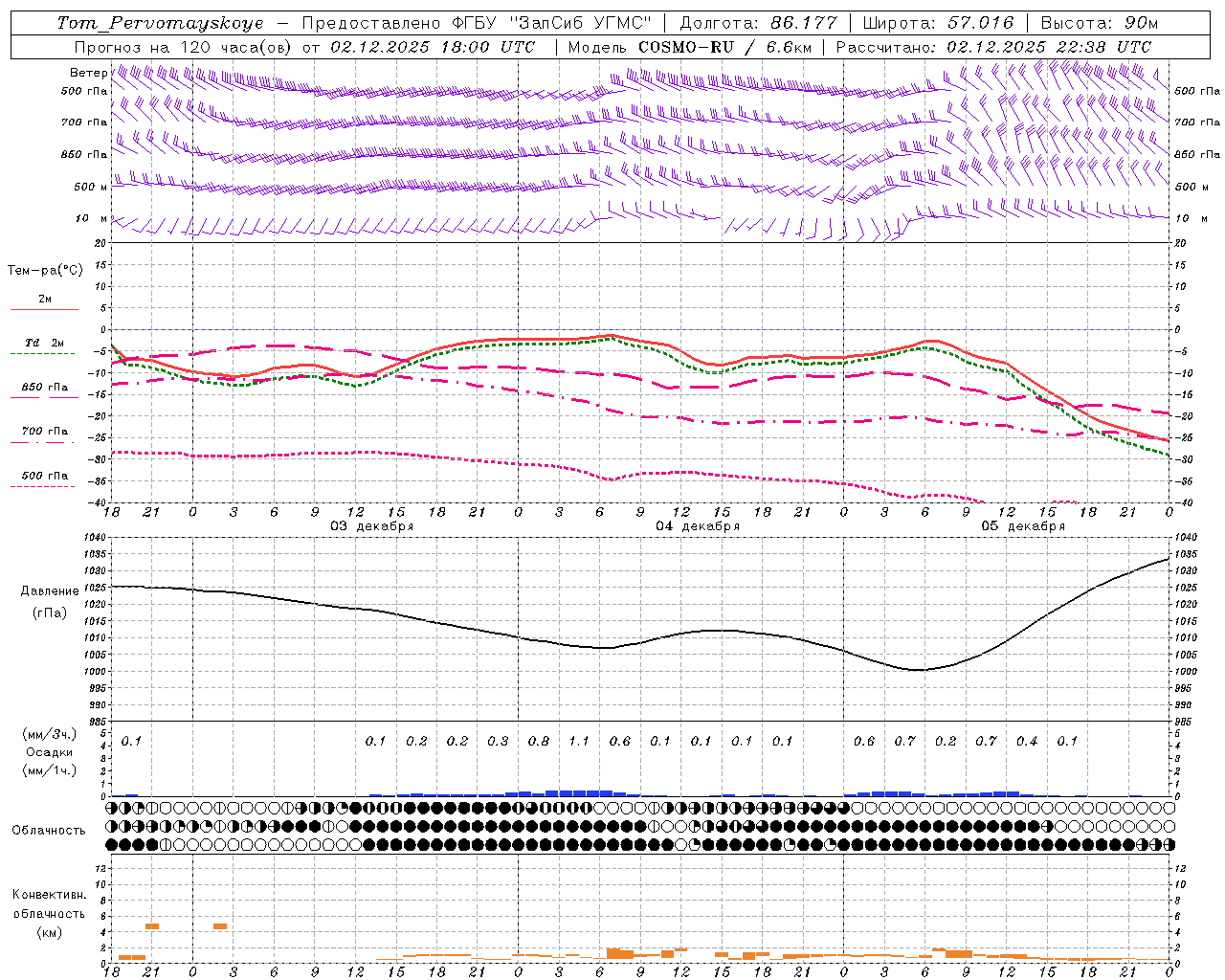Click the '(км)' convective cloud unit label
This screenshot has width=1225, height=980.
(49, 932)
